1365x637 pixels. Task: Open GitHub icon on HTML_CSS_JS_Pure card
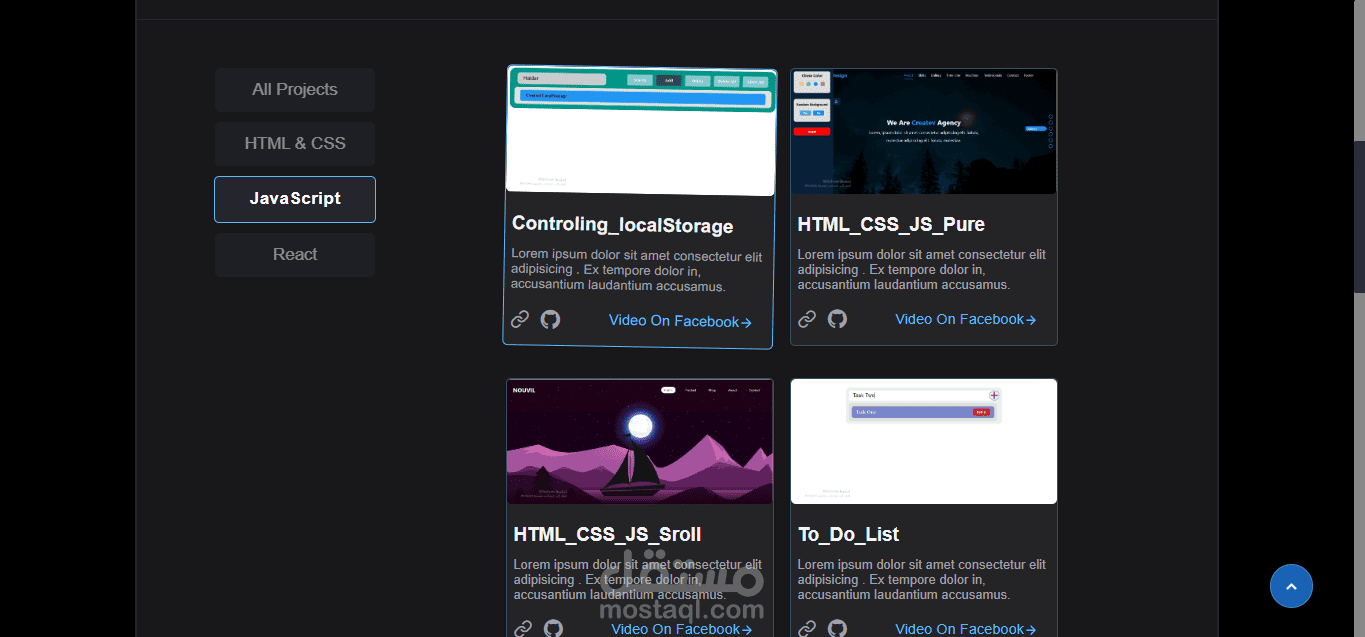coord(837,319)
